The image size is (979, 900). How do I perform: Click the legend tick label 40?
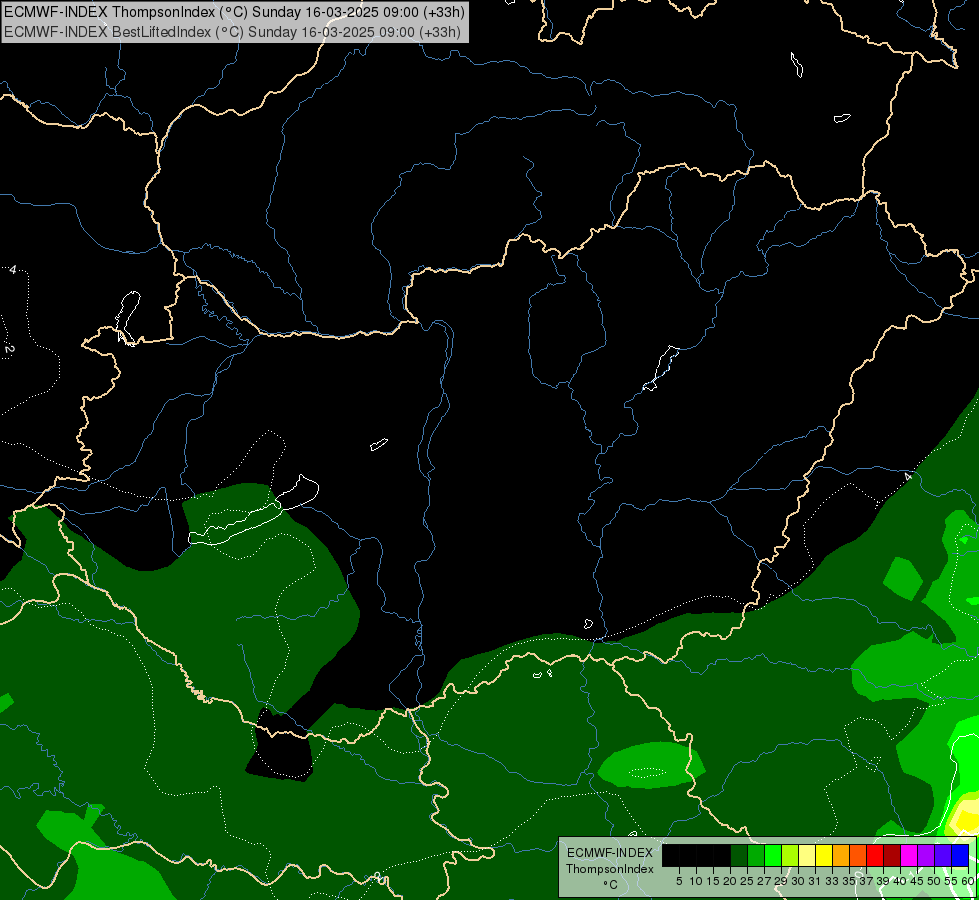pos(900,881)
